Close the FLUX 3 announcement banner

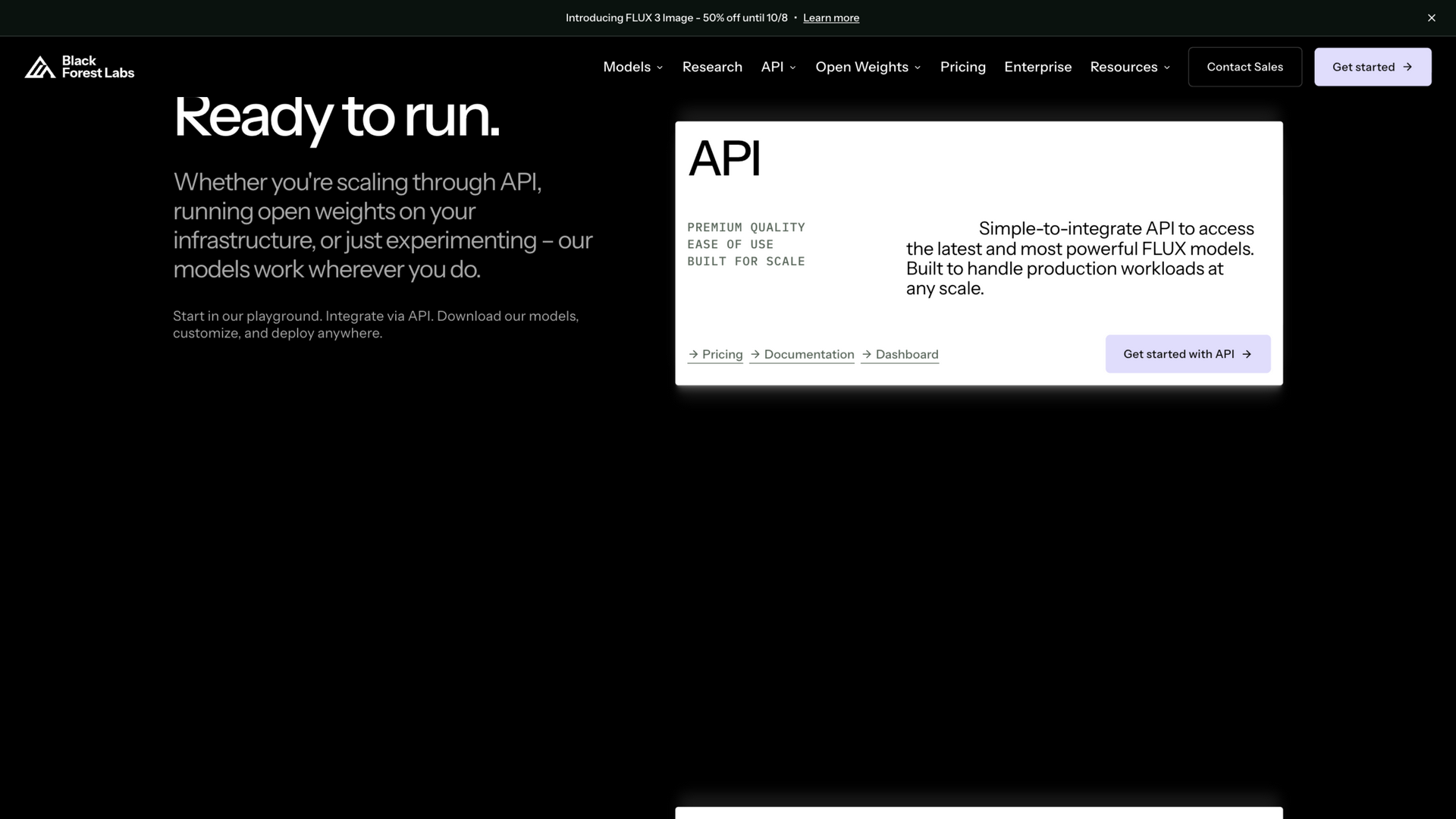(1432, 17)
